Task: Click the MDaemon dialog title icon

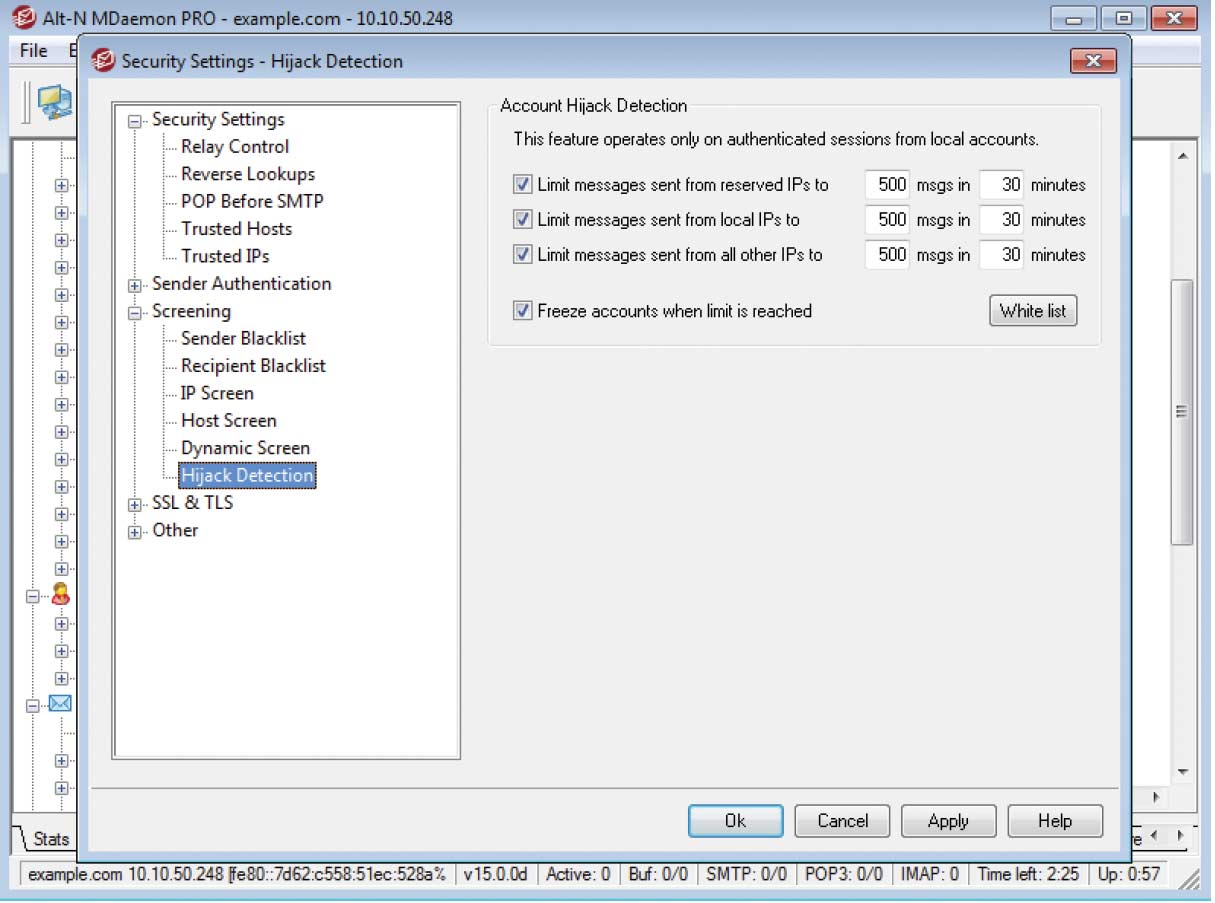Action: pyautogui.click(x=103, y=61)
